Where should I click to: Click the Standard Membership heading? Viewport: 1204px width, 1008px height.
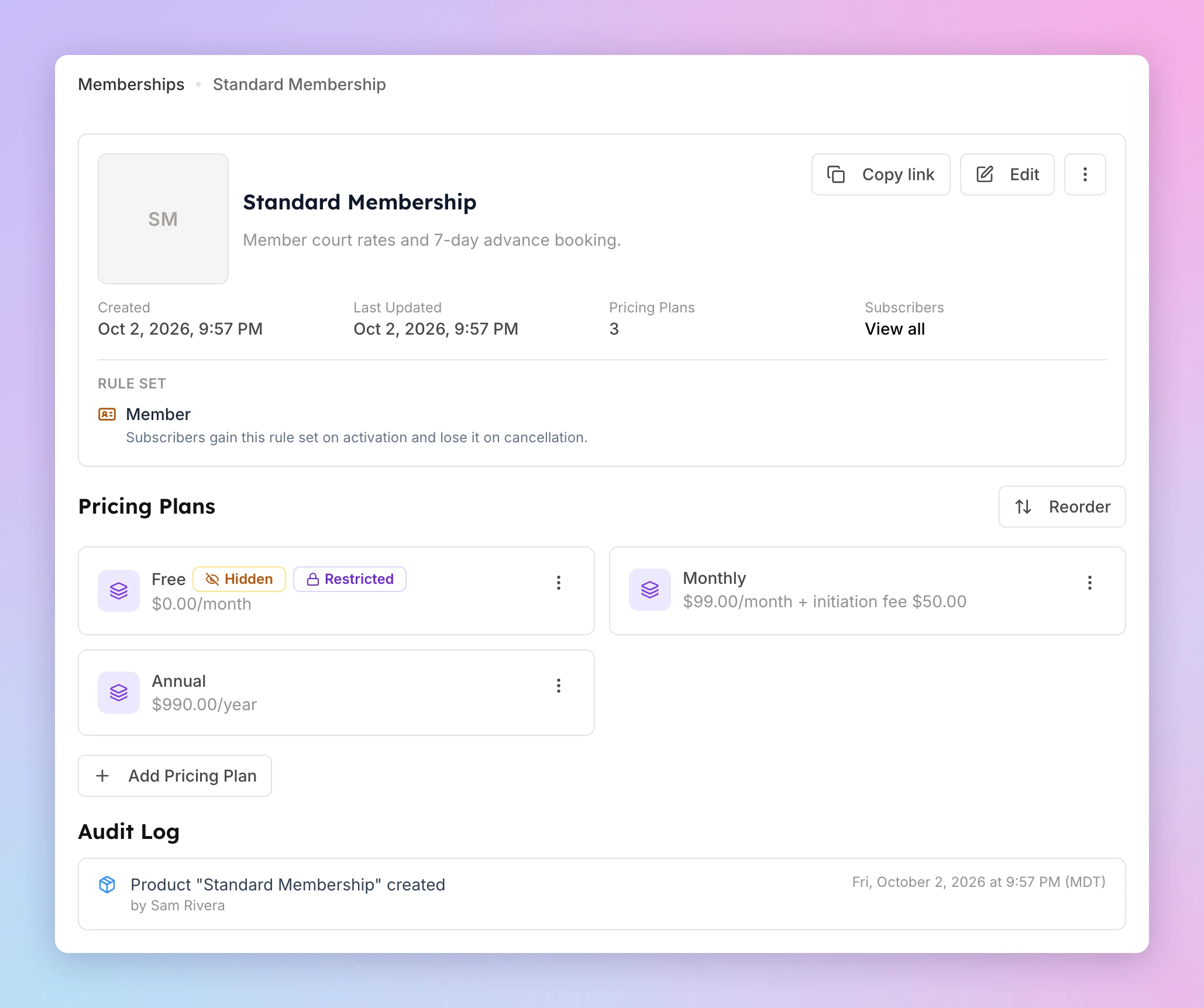[x=359, y=202]
